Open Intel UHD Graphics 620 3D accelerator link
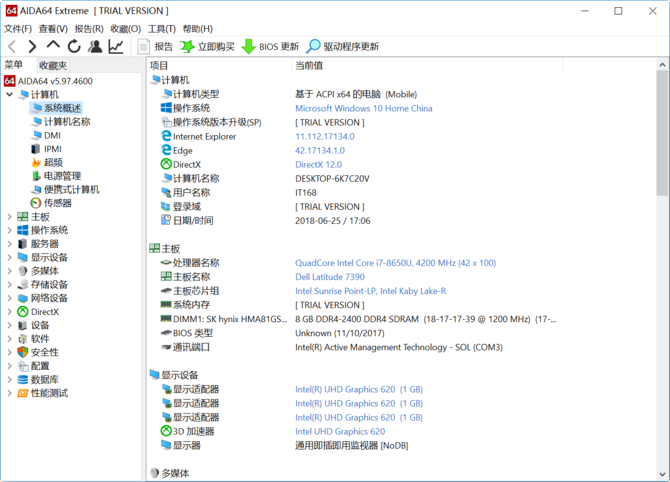The width and height of the screenshot is (670, 482). [x=340, y=432]
